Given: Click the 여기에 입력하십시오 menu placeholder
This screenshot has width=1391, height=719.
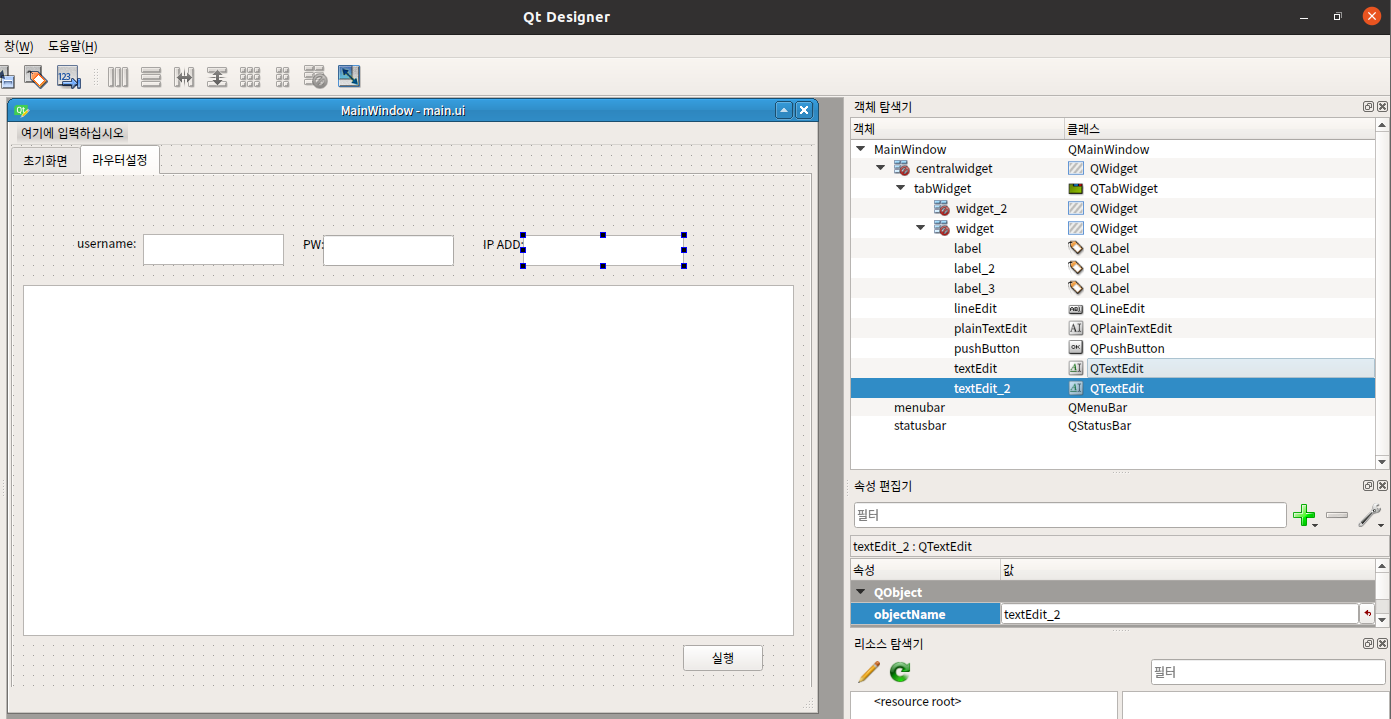Looking at the screenshot, I should point(72,133).
